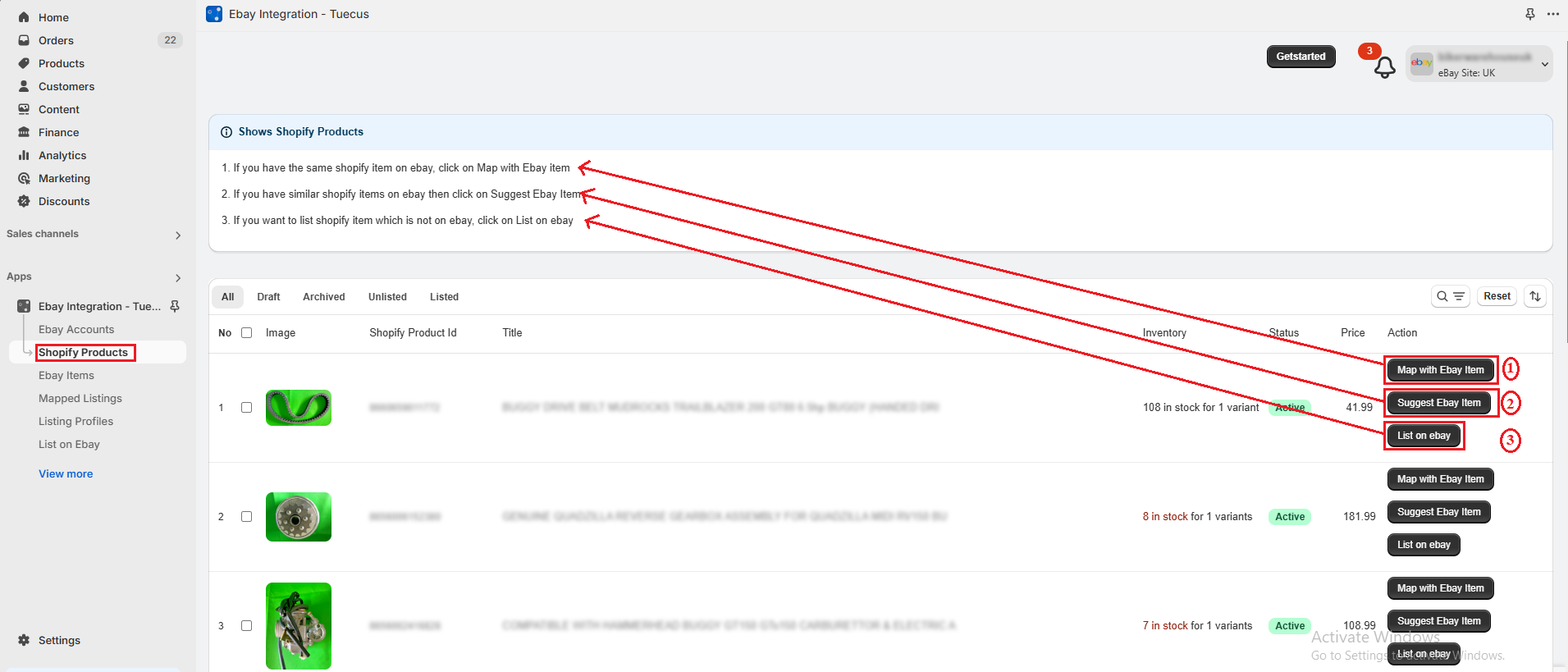The image size is (1568, 672).
Task: Open Shopify Products in sidebar
Action: [84, 352]
